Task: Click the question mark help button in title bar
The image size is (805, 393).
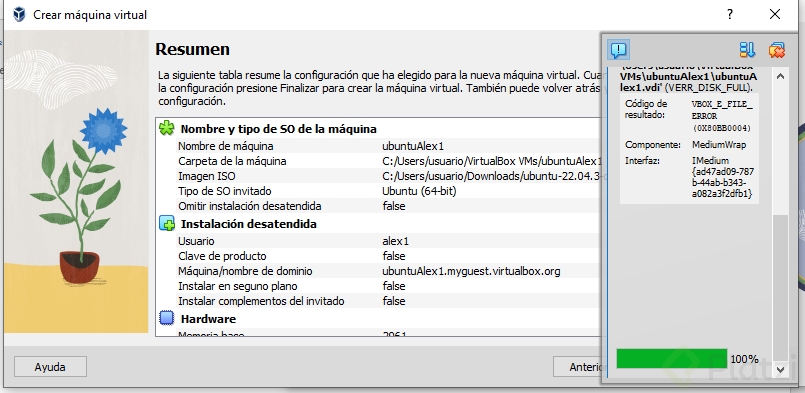Action: (730, 14)
